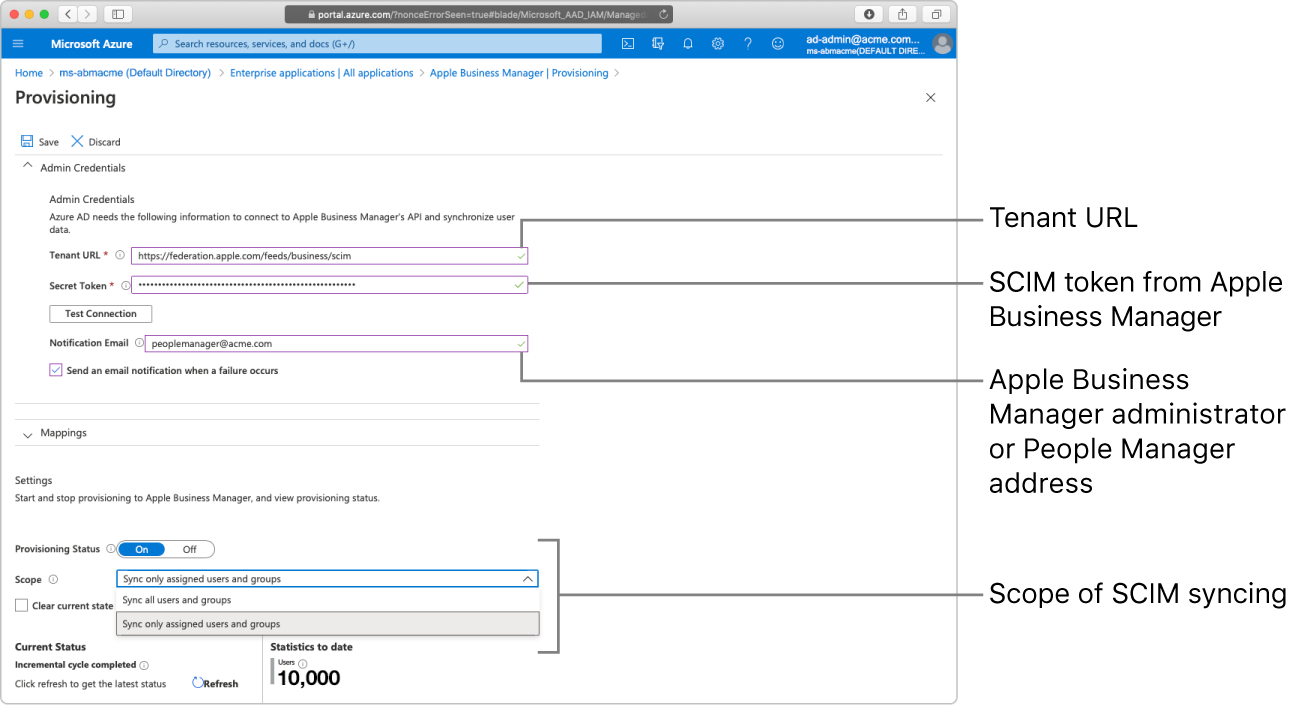
Task: View notifications via the bell icon
Action: click(687, 43)
